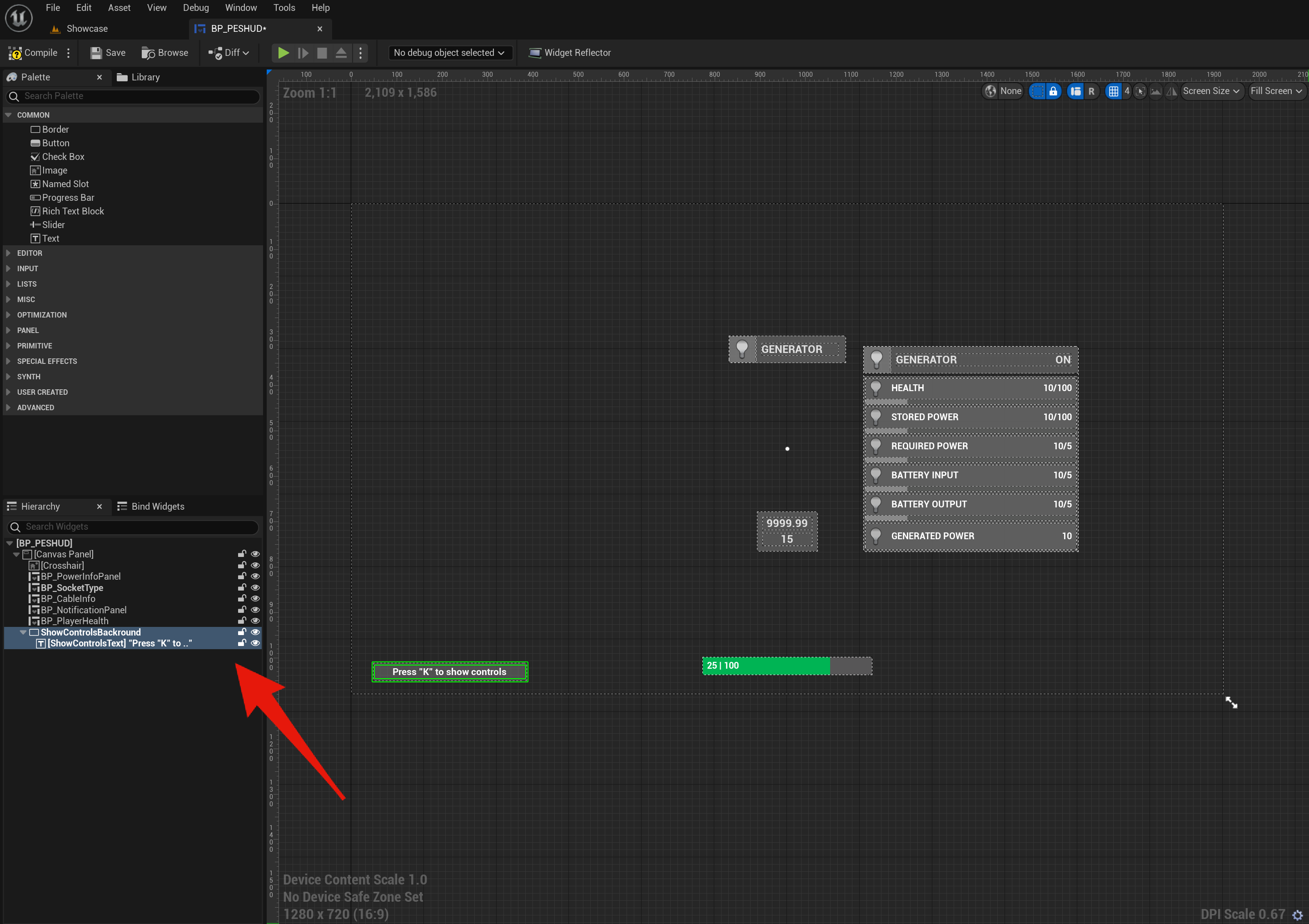Viewport: 1309px width, 924px height.
Task: Click the Save asset icon
Action: click(x=96, y=53)
